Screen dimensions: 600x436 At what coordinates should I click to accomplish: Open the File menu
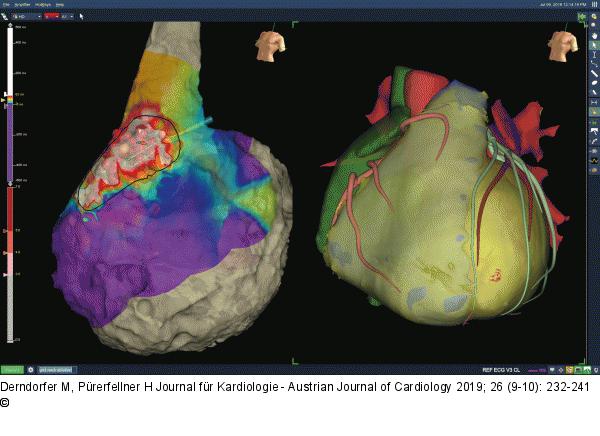[7, 4]
